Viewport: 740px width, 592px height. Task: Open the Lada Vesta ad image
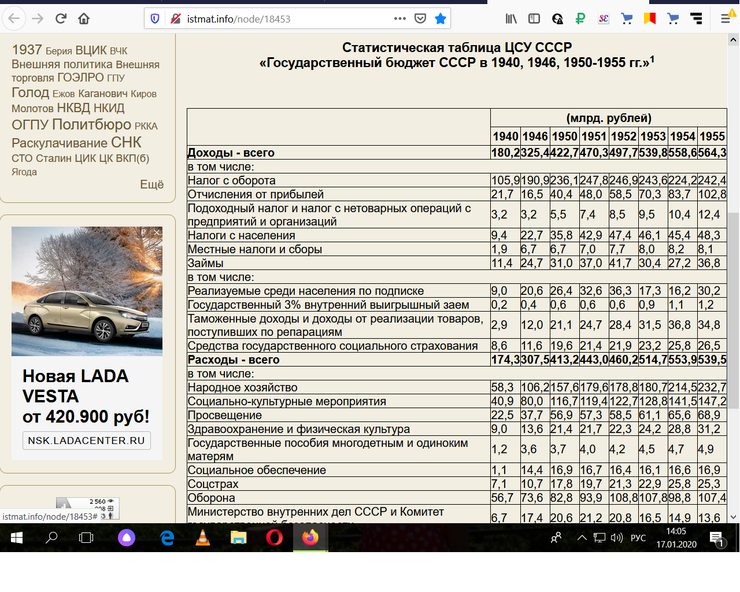click(x=88, y=290)
